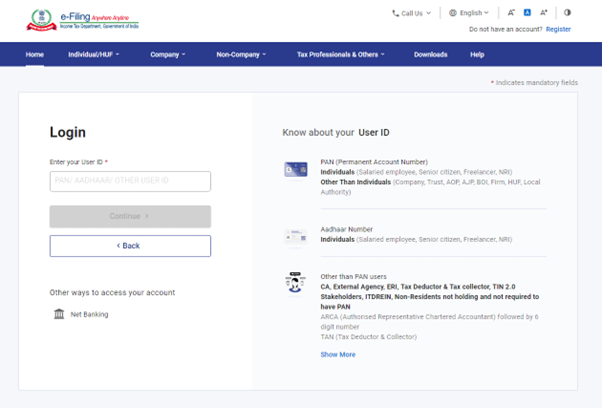Viewport: 602px width, 408px height.
Task: Open the Help menu item
Action: click(477, 55)
